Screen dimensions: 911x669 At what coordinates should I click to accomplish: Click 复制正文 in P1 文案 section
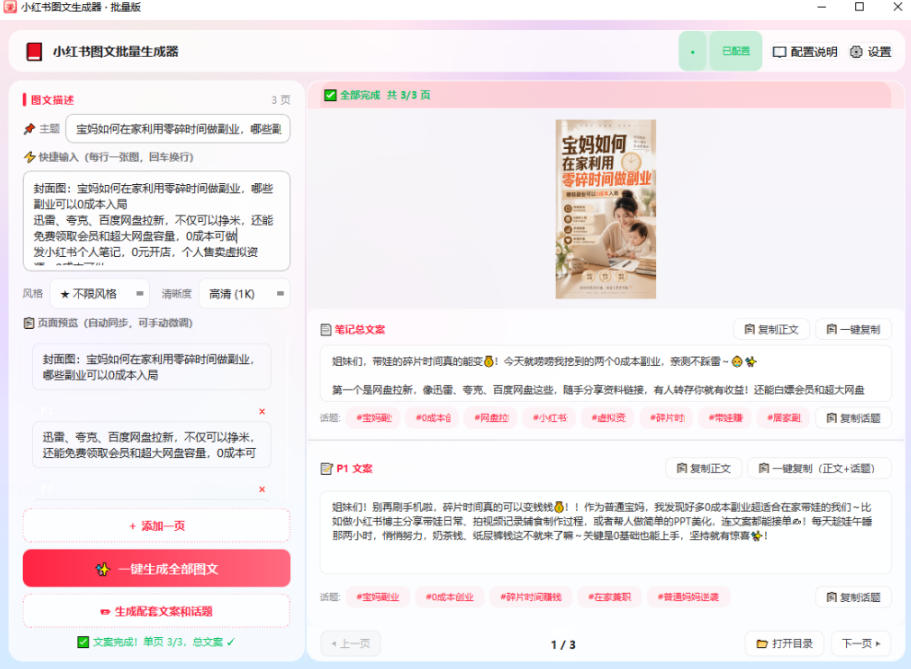click(x=704, y=468)
